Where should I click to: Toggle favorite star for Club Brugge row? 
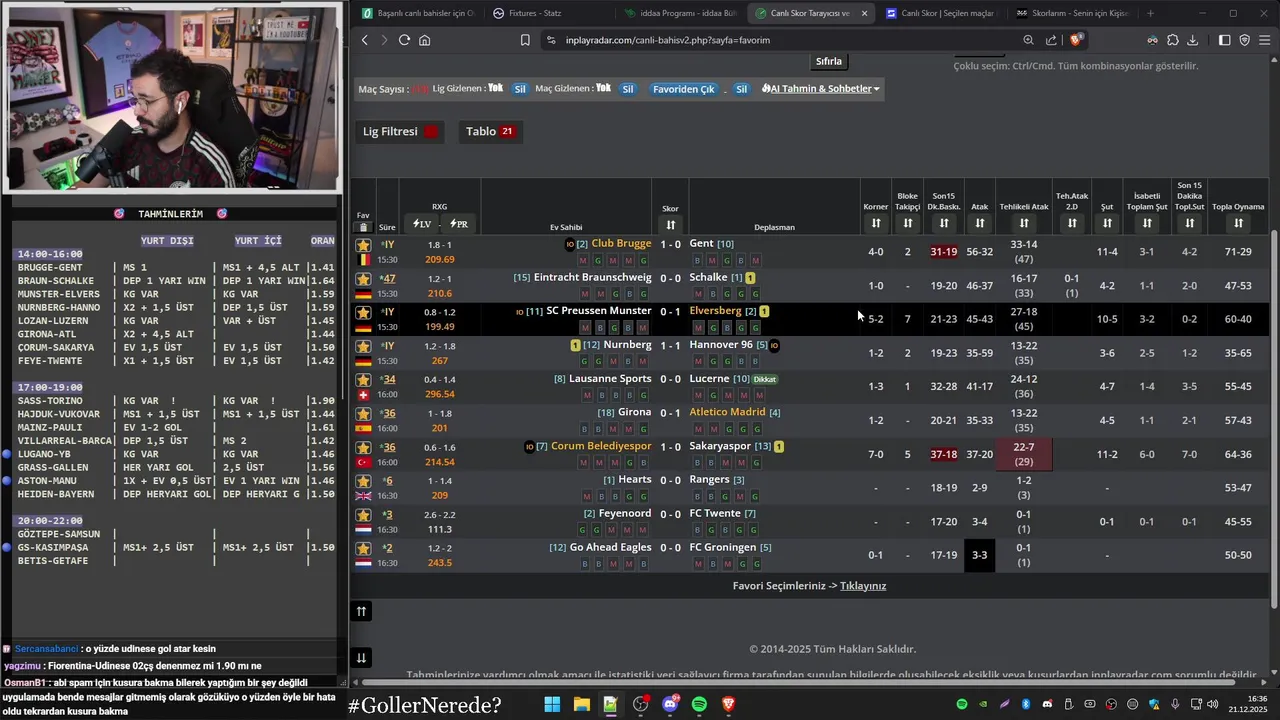pyautogui.click(x=363, y=245)
